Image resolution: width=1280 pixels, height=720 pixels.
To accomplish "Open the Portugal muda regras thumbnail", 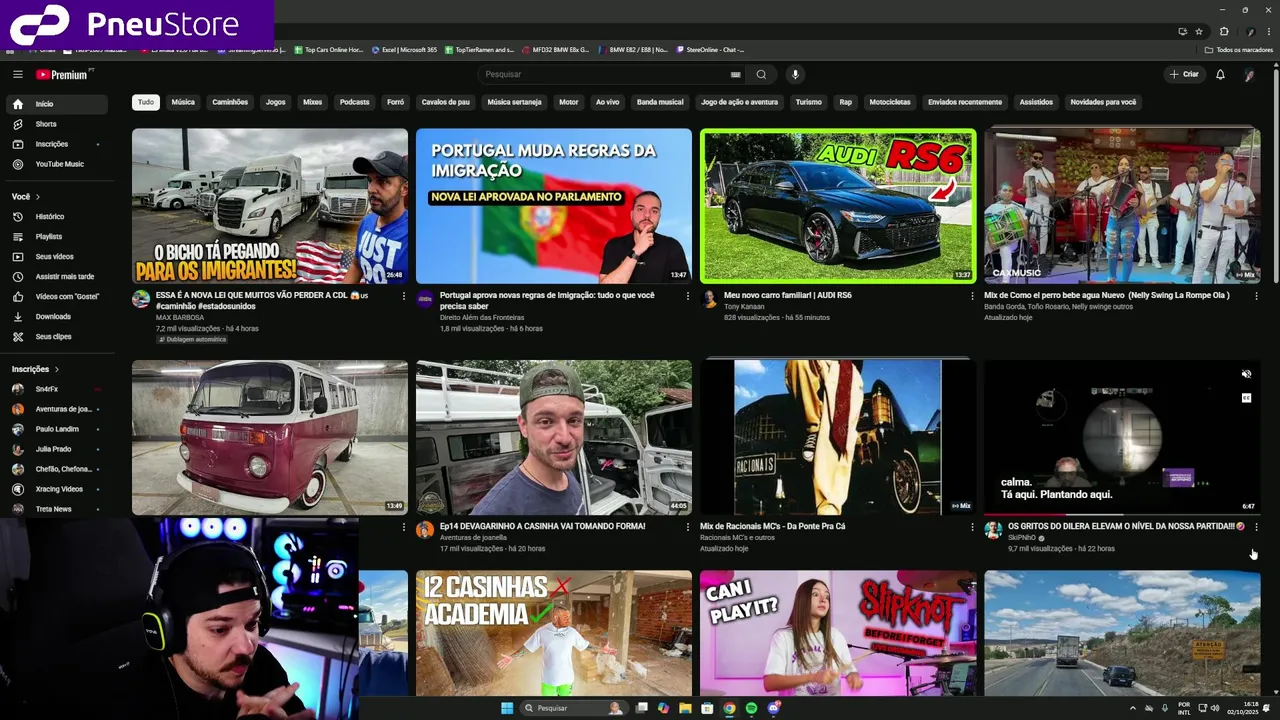I will (x=554, y=206).
